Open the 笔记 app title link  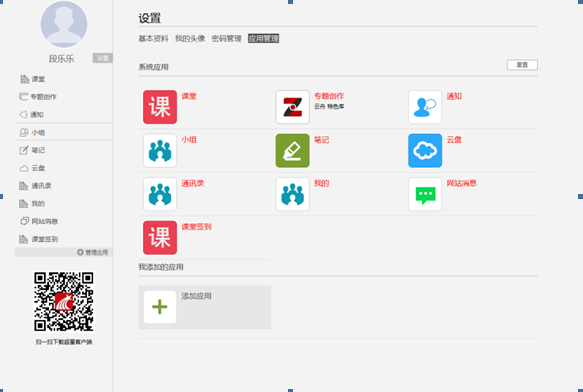[322, 140]
